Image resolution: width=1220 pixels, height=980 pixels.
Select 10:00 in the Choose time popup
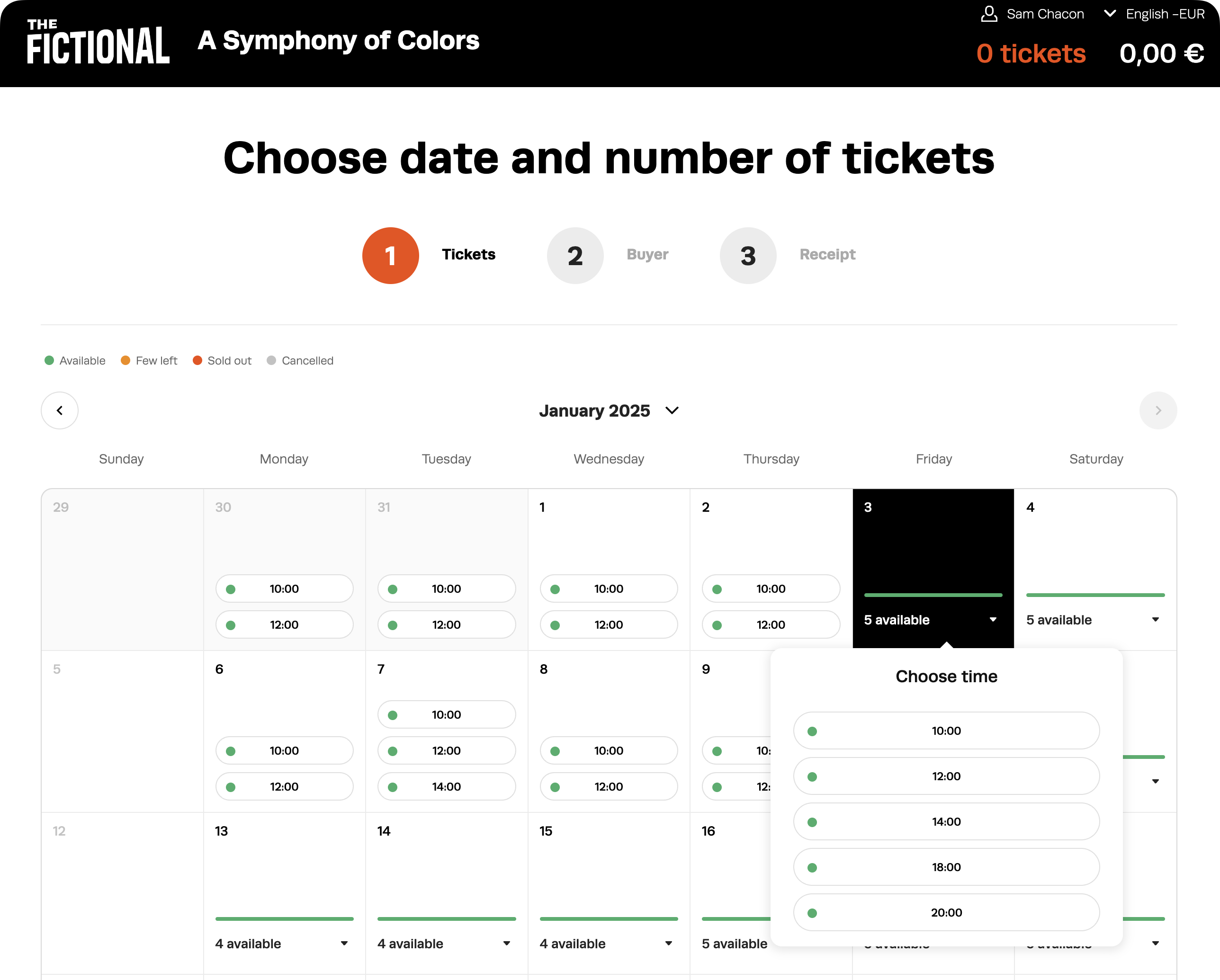pos(946,731)
